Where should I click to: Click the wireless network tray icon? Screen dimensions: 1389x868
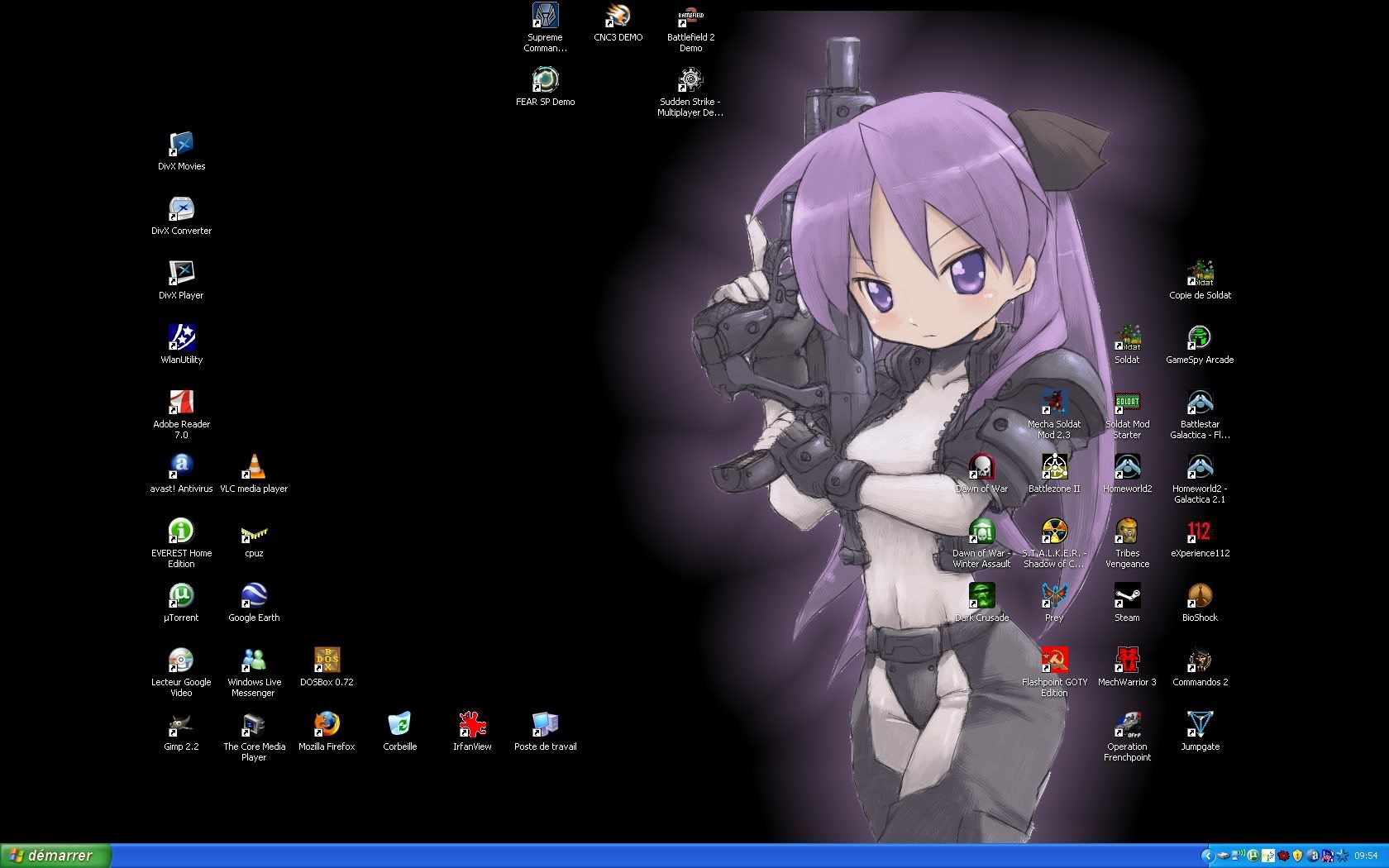pos(1238,855)
